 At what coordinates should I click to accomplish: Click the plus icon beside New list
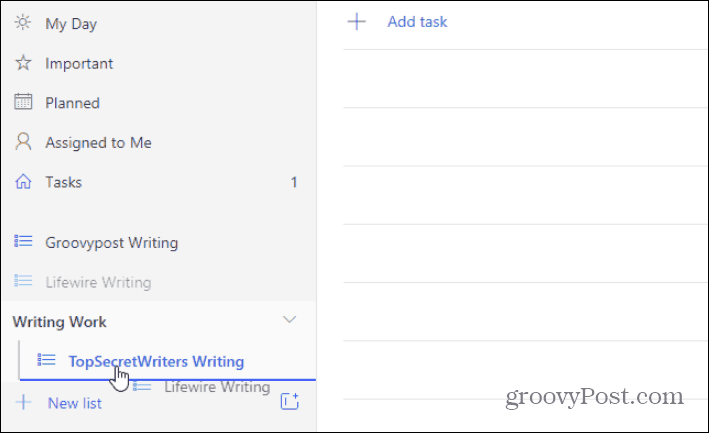tap(24, 402)
